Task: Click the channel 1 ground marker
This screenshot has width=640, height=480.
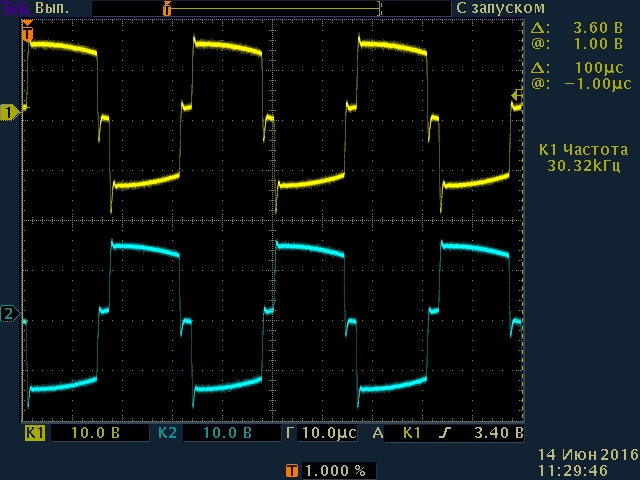Action: pyautogui.click(x=10, y=112)
